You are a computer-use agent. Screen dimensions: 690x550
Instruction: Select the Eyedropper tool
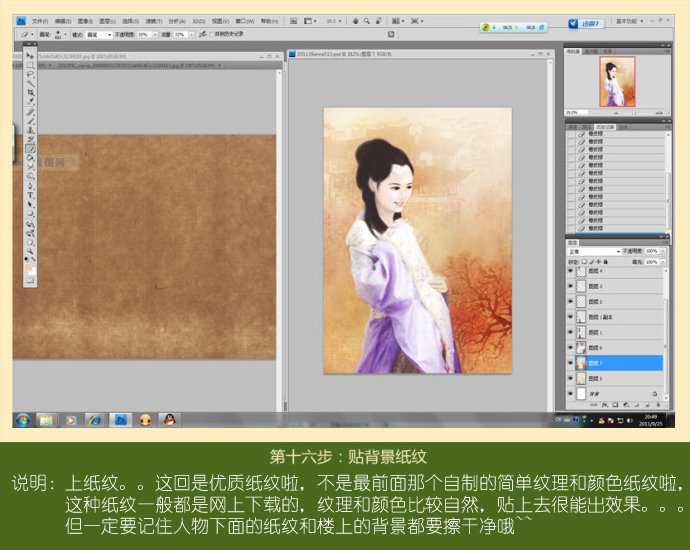pyautogui.click(x=30, y=101)
